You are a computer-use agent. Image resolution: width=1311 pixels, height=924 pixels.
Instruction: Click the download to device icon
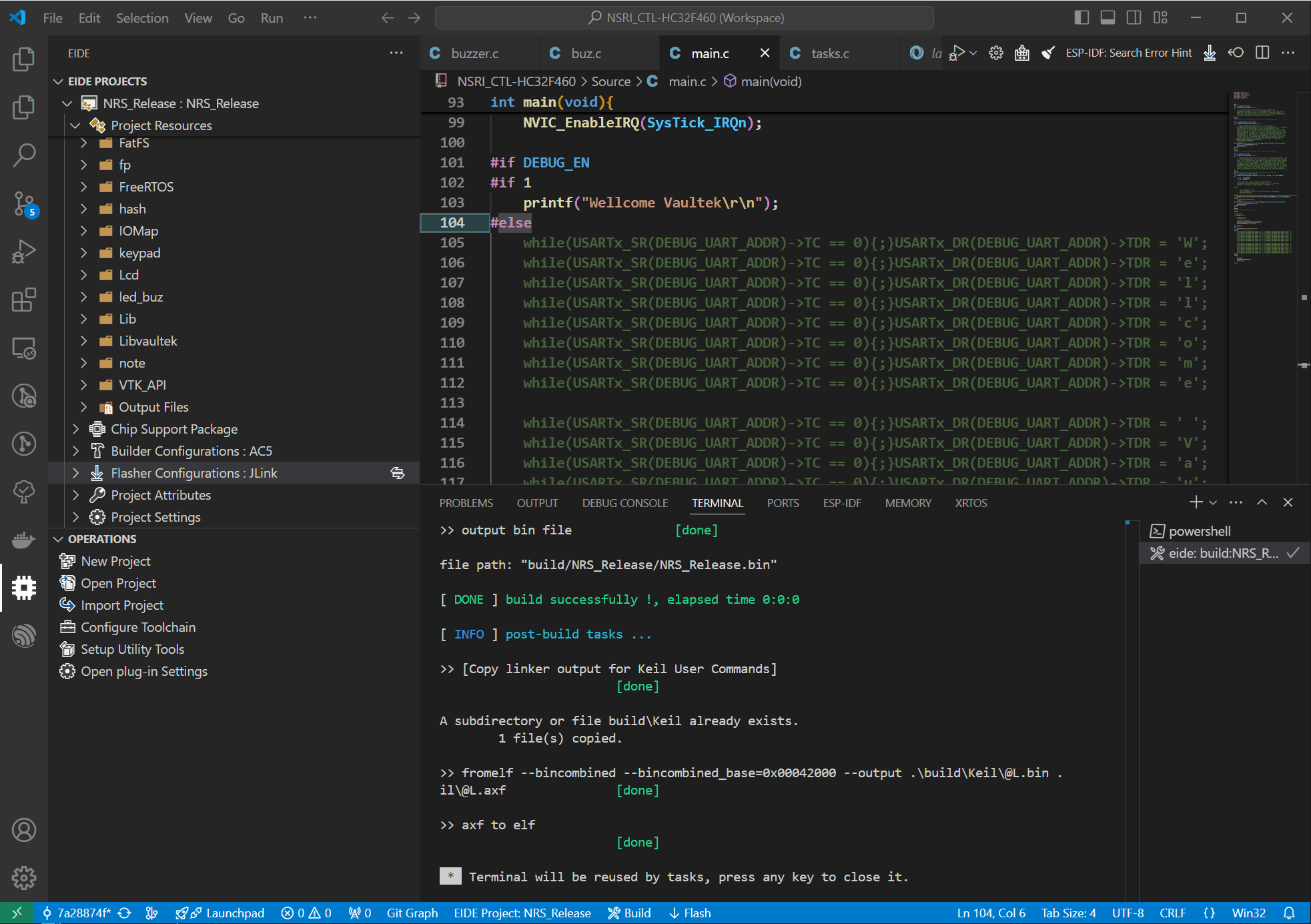click(x=1210, y=53)
